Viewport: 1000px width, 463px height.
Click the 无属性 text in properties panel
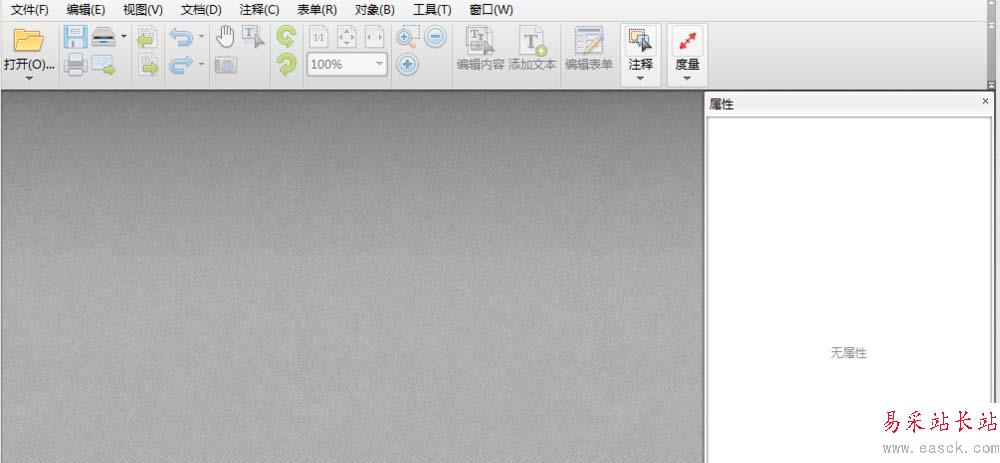[848, 353]
